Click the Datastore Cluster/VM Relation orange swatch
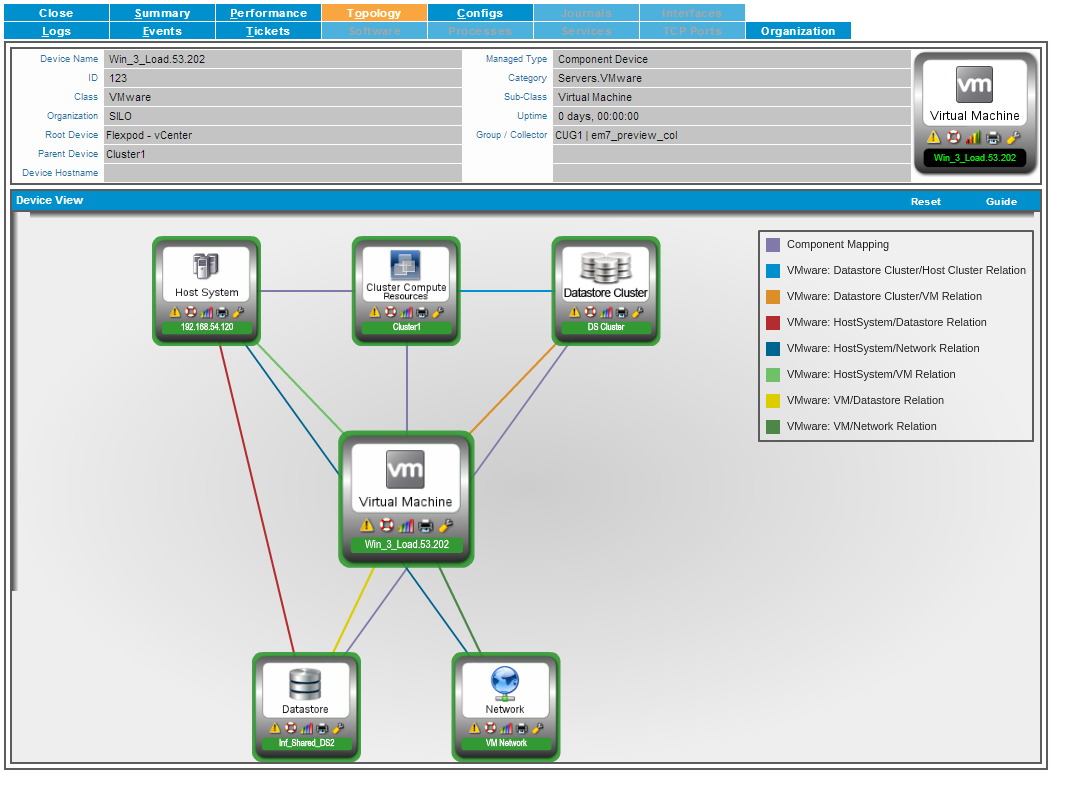Viewport: 1090px width, 790px height. click(772, 297)
